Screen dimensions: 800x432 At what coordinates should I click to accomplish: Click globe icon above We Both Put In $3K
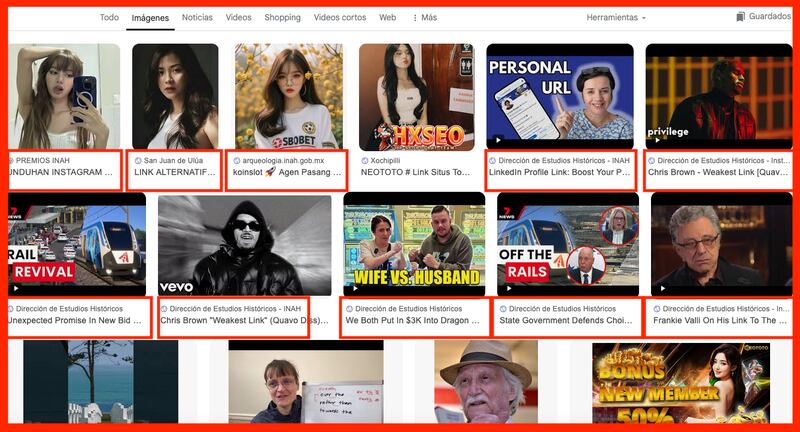(349, 309)
